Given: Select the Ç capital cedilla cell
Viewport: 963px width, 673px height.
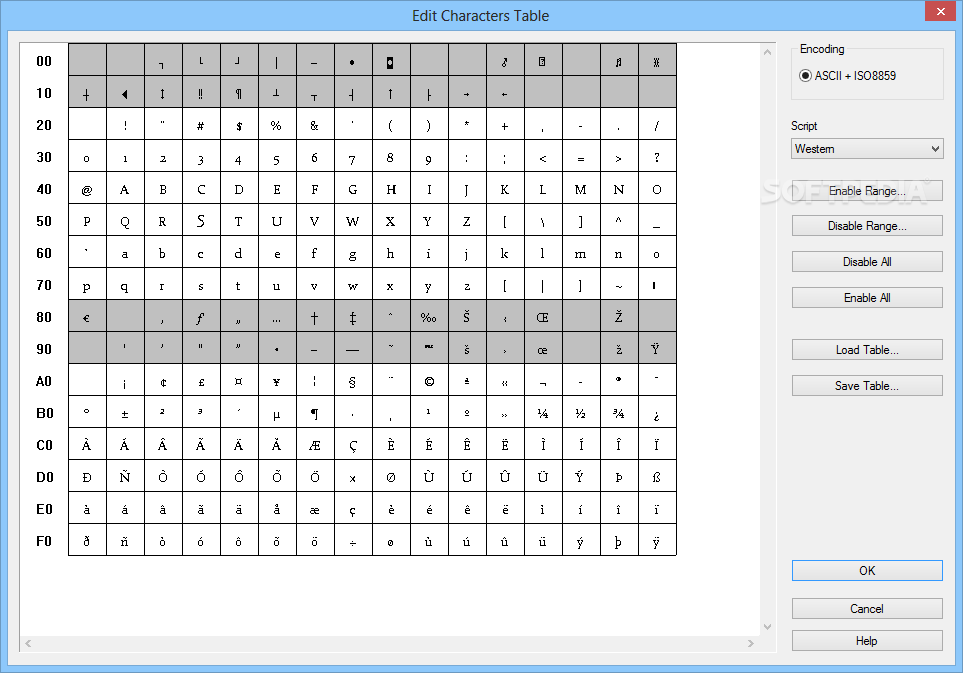Looking at the screenshot, I should (353, 445).
